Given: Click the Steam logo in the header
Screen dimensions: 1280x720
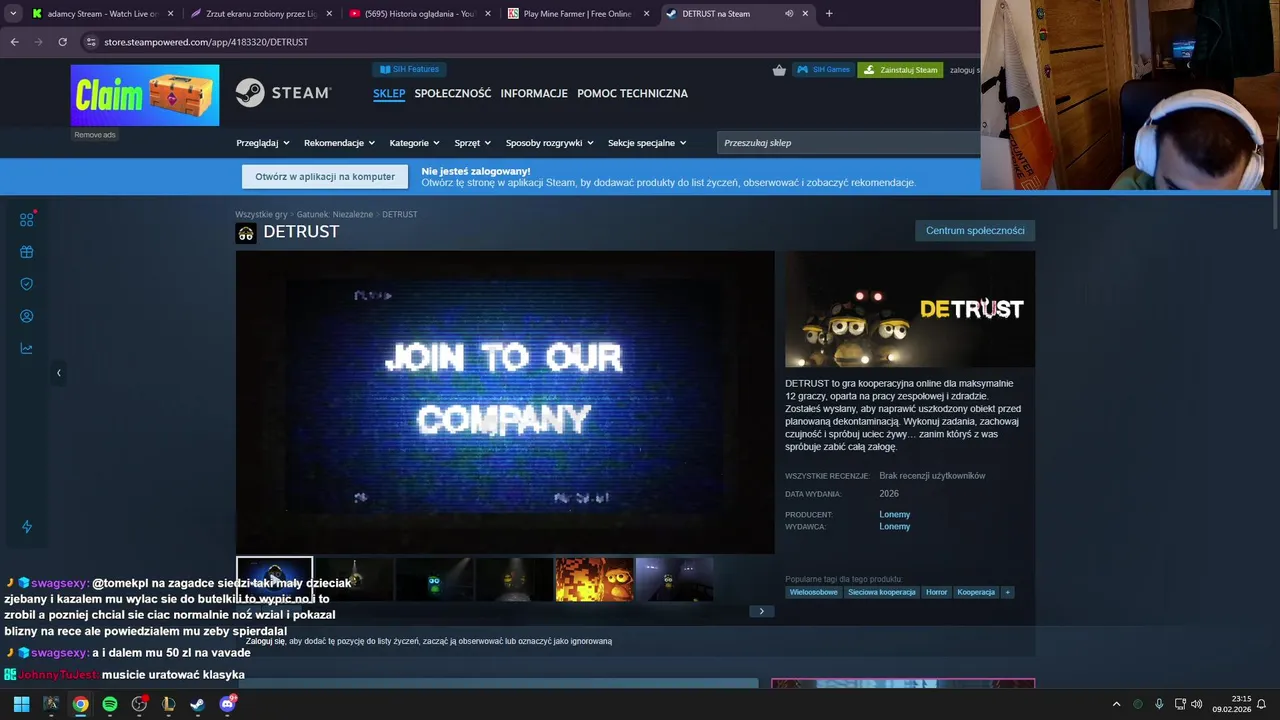Looking at the screenshot, I should [x=283, y=93].
